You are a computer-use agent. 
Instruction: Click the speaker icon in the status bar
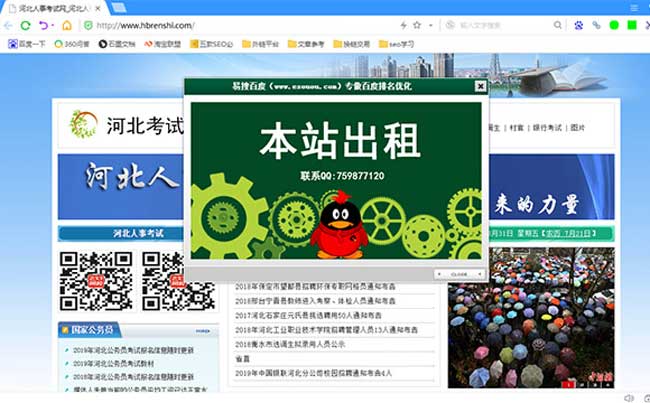coord(629,398)
